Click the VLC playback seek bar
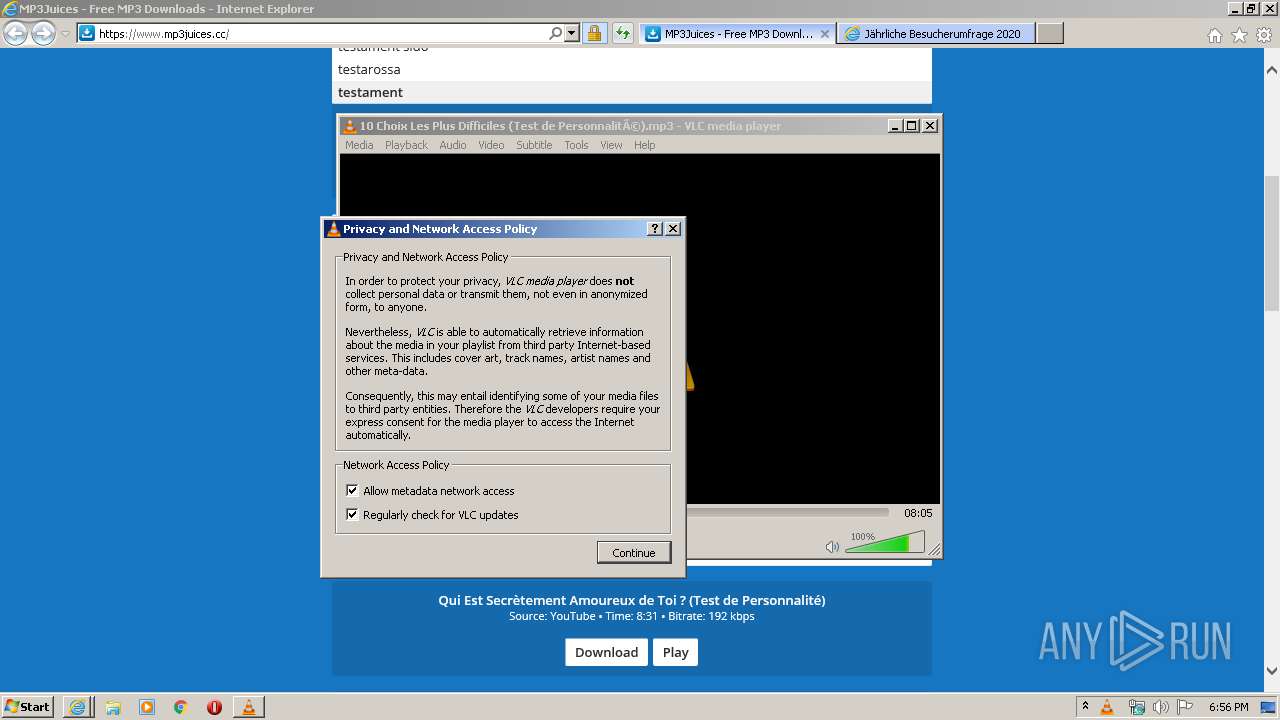Image resolution: width=1280 pixels, height=720 pixels. coord(788,513)
